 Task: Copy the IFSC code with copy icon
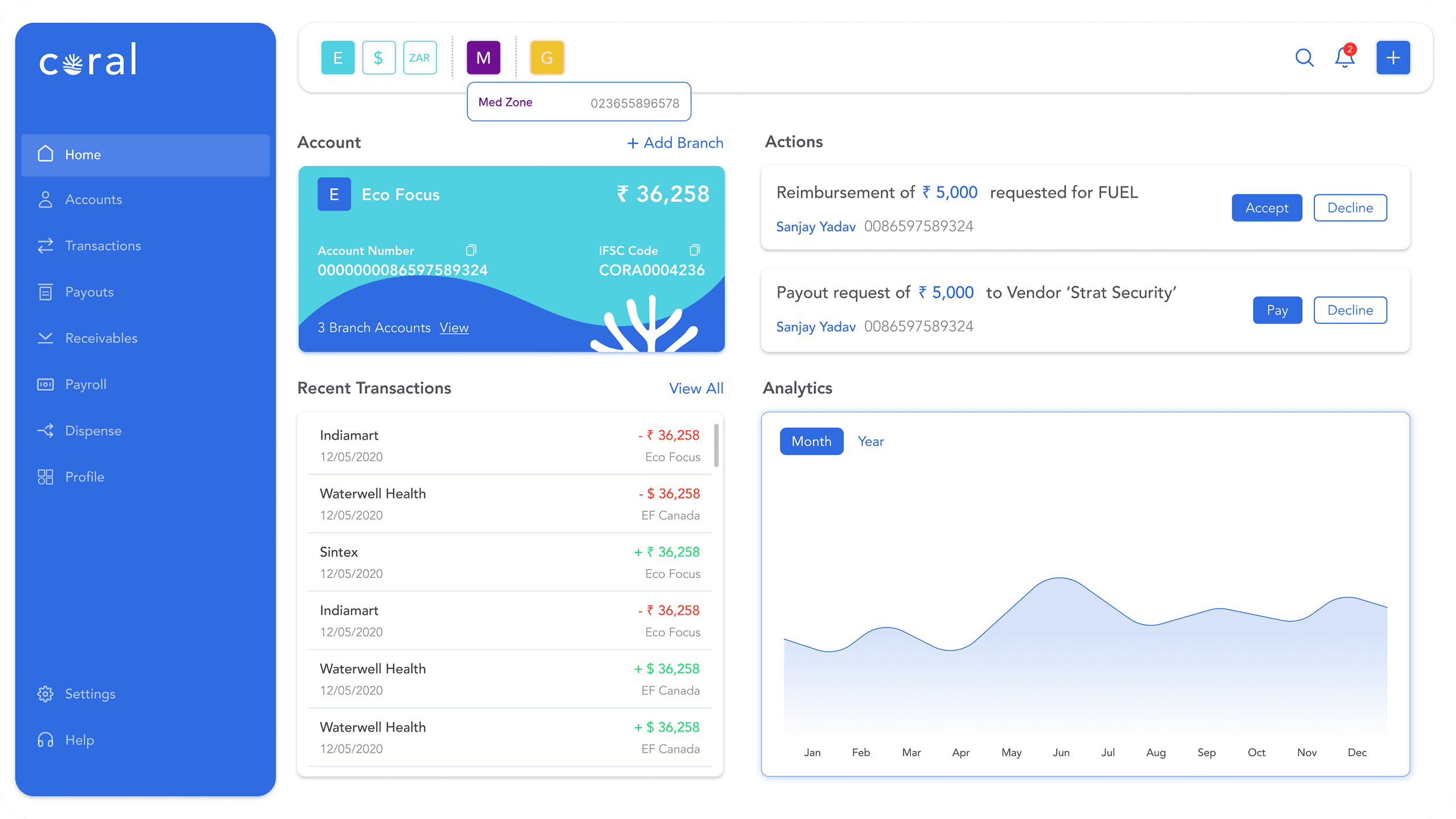point(694,250)
